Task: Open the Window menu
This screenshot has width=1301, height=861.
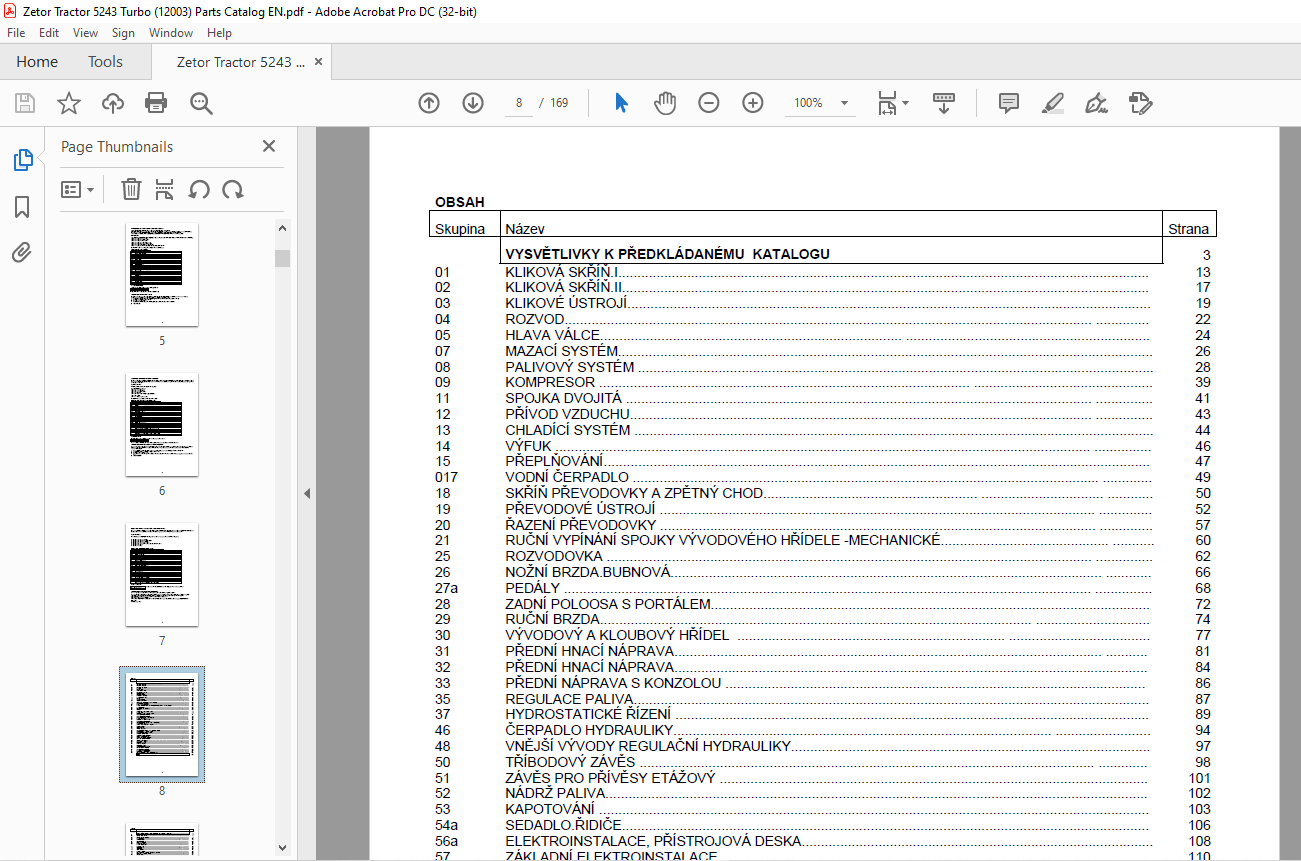Action: tap(171, 33)
